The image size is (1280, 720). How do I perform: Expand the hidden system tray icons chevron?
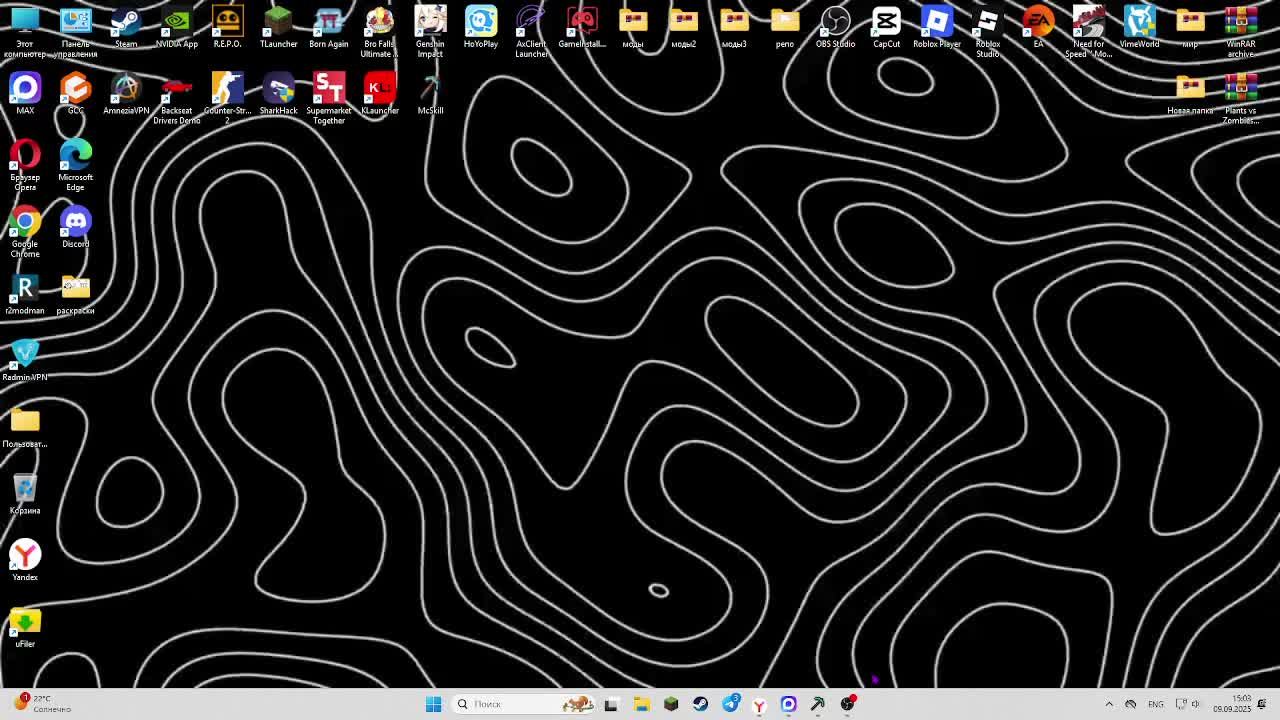click(1108, 704)
